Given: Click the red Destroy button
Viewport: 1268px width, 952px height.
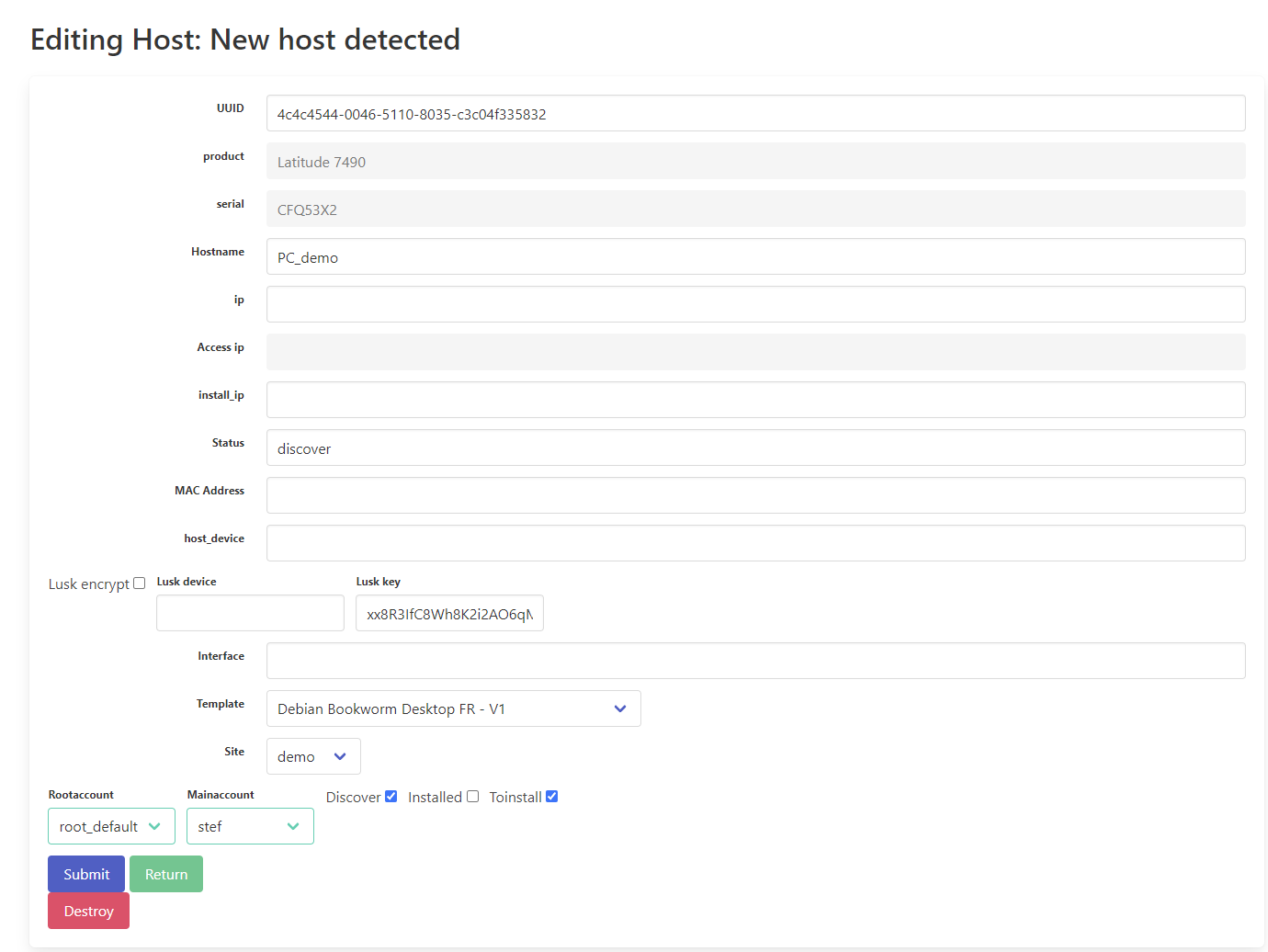Looking at the screenshot, I should click(88, 911).
